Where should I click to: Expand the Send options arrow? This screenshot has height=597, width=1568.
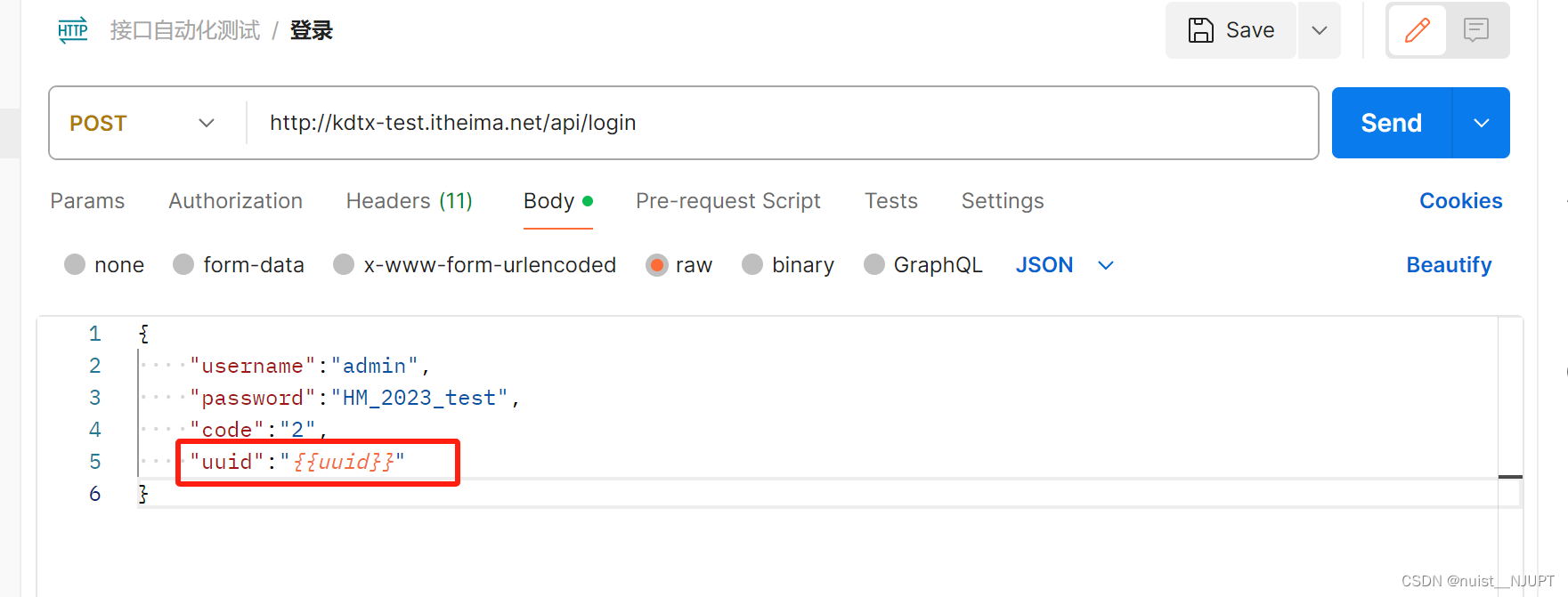tap(1482, 123)
